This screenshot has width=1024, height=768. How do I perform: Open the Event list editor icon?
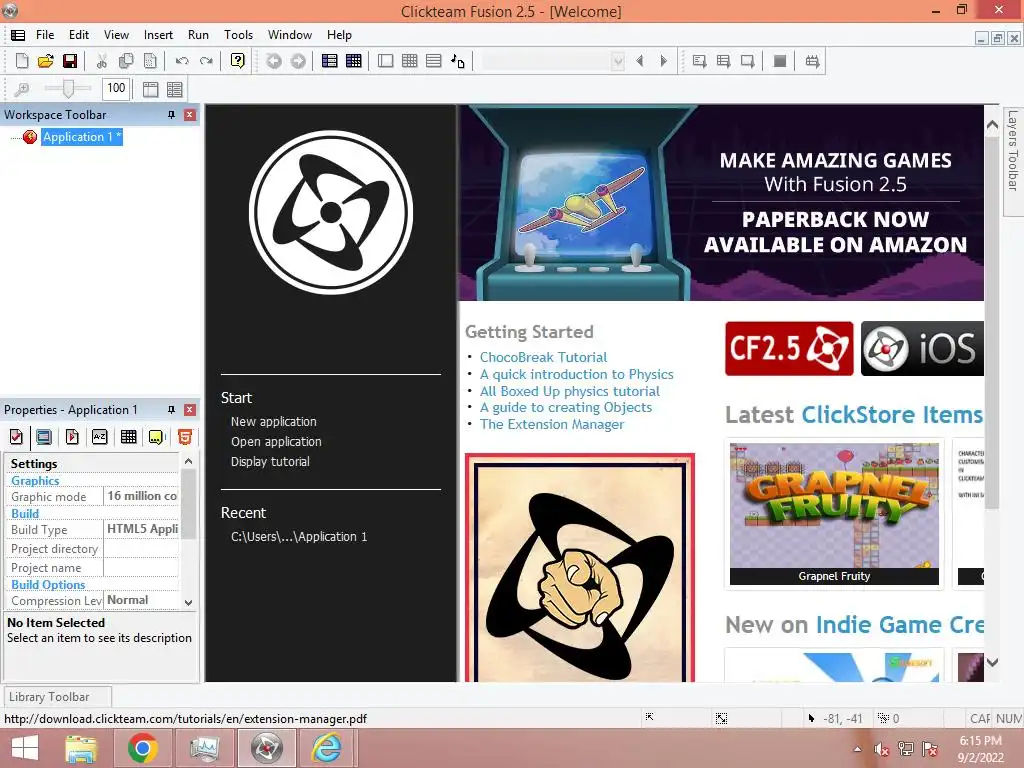(434, 61)
